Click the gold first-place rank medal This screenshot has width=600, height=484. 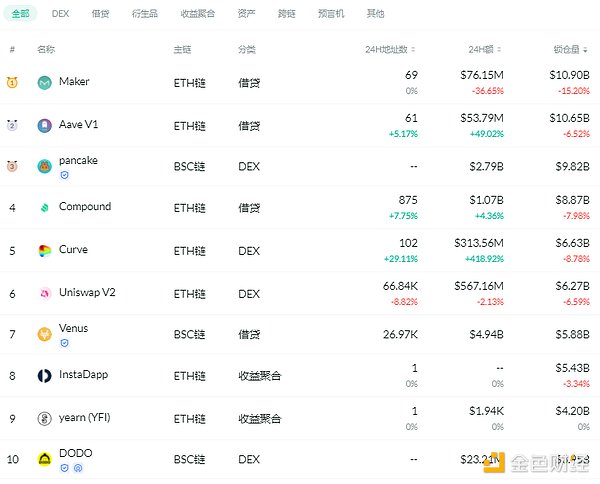[12, 83]
